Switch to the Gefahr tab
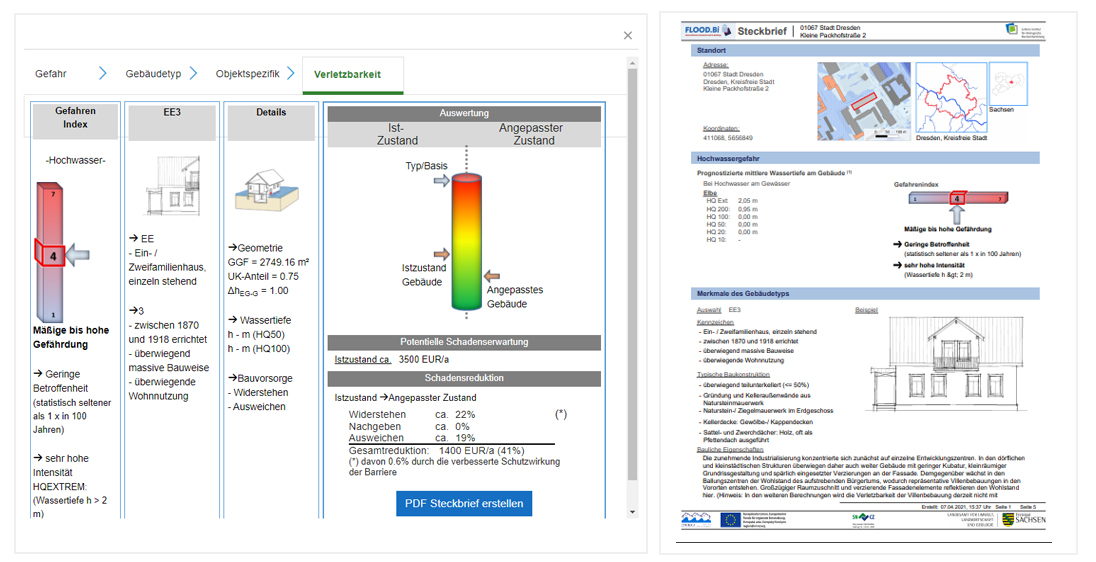The width and height of the screenshot is (1096, 562). [51, 74]
